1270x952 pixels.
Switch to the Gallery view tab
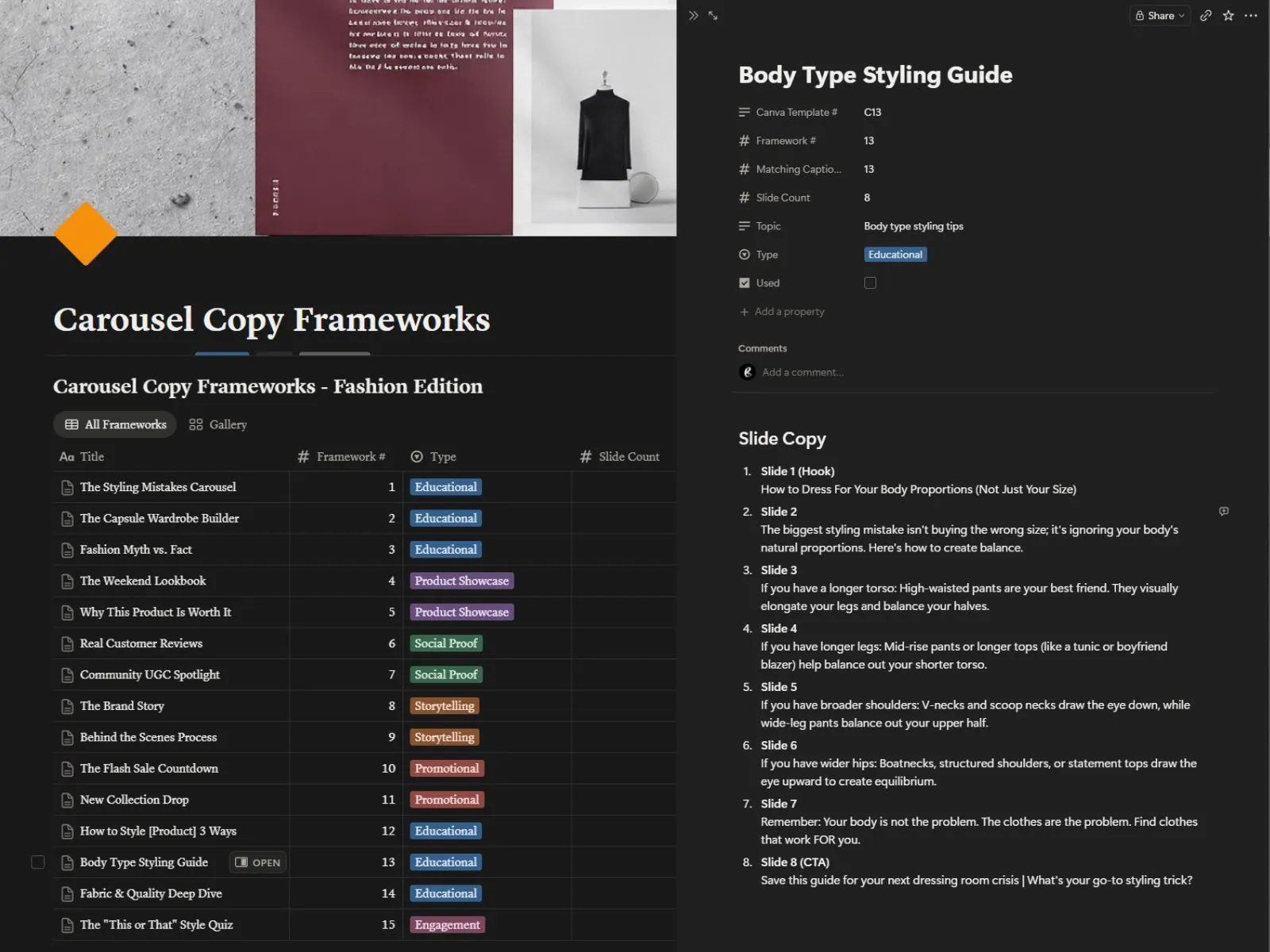[x=218, y=424]
